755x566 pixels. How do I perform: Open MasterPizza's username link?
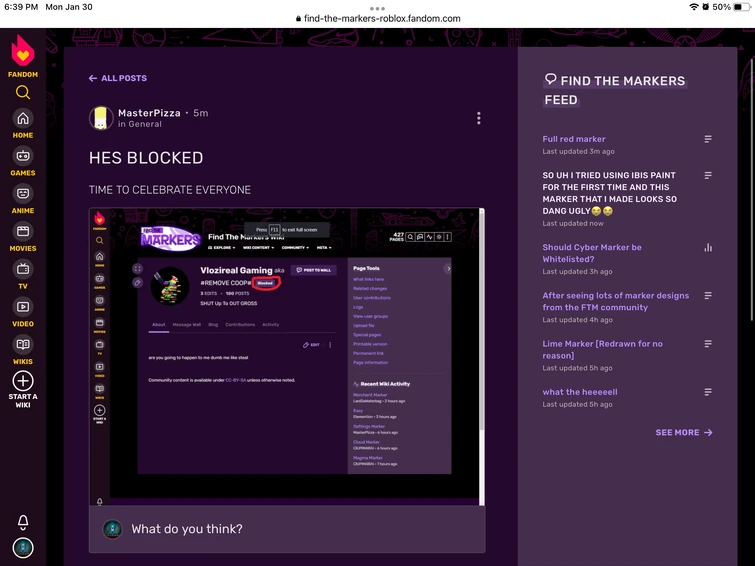(x=149, y=113)
